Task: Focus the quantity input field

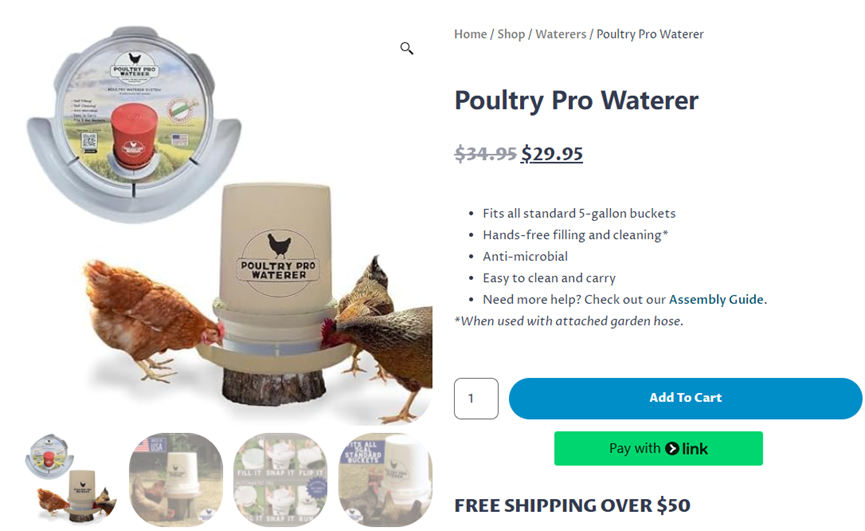Action: coord(476,398)
